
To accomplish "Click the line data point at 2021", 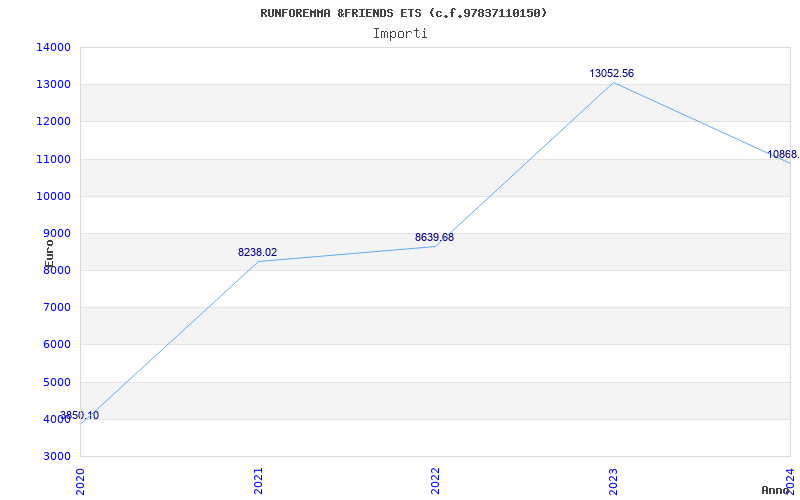I will click(x=258, y=262).
